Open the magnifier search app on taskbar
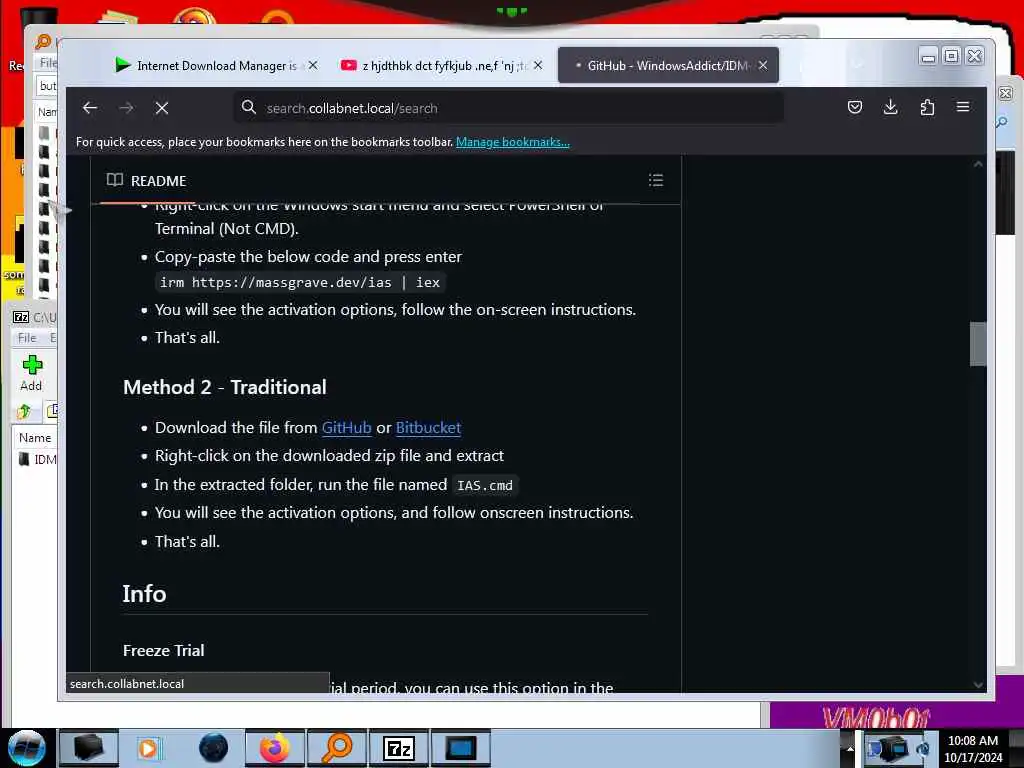Viewport: 1024px width, 768px height. pyautogui.click(x=337, y=748)
